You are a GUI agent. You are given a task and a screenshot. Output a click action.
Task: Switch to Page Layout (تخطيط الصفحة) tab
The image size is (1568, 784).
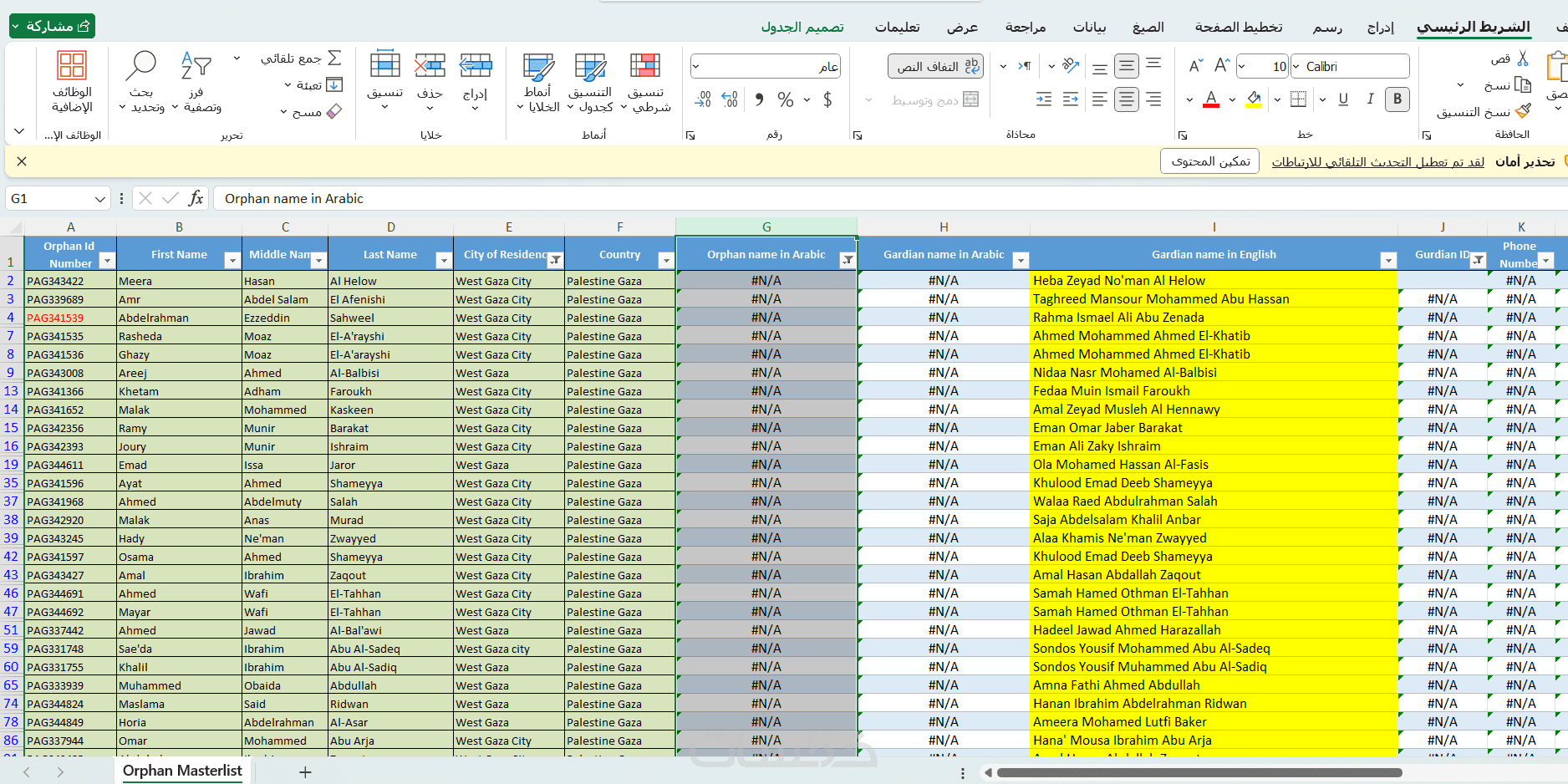pyautogui.click(x=1239, y=28)
